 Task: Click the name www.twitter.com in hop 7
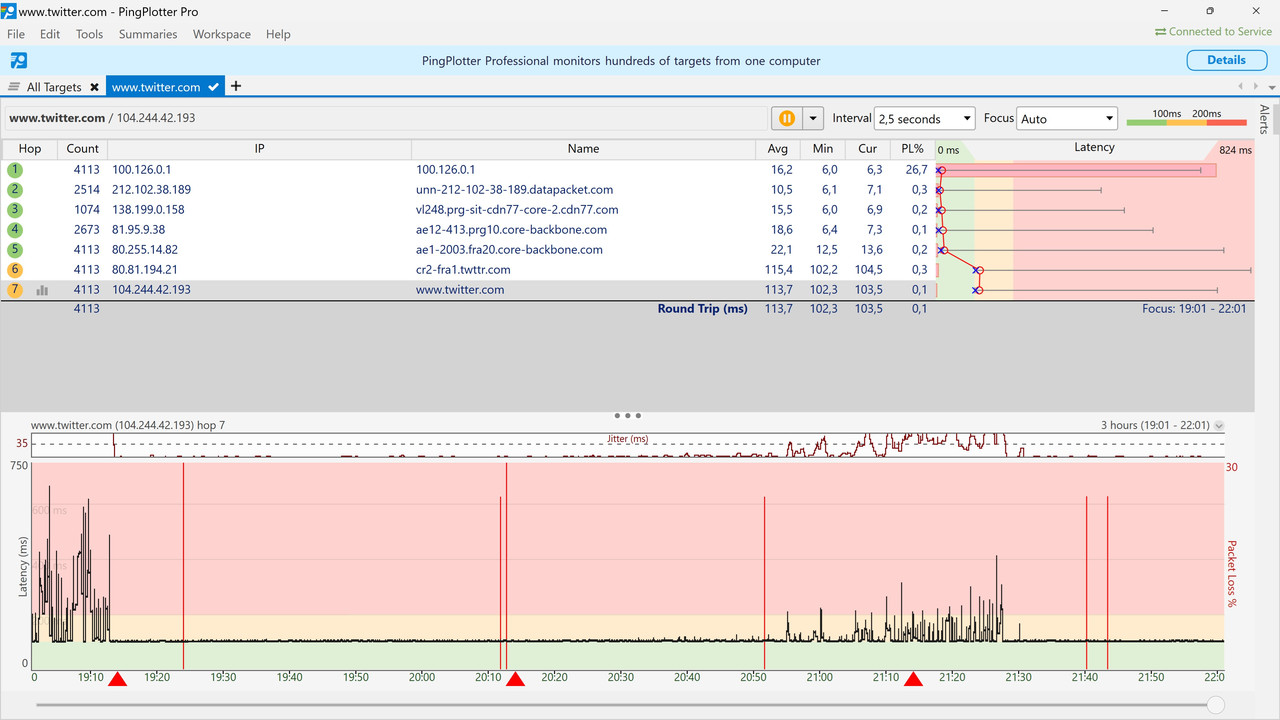[460, 290]
